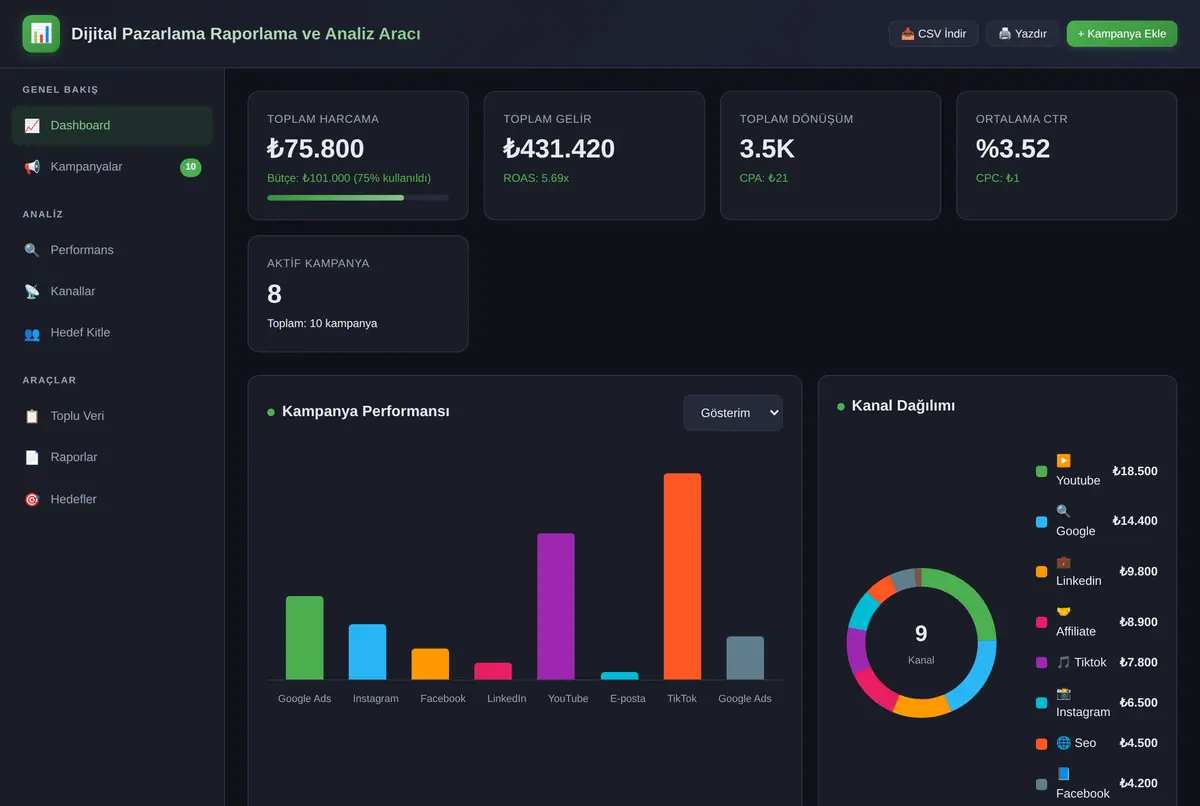Select the purple YouTube bar in chart

coord(556,607)
